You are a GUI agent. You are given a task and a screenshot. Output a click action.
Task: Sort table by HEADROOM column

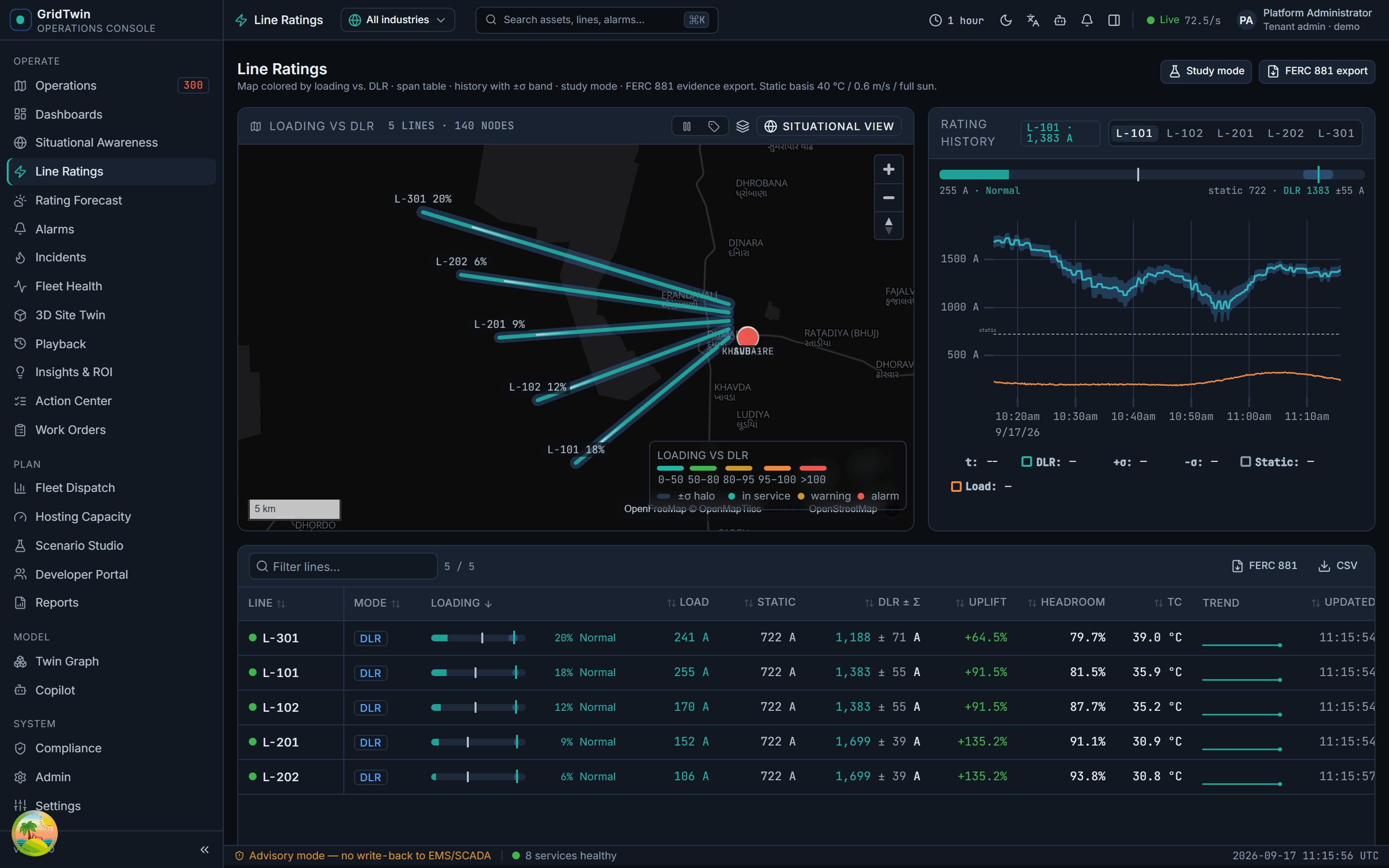pos(1066,602)
